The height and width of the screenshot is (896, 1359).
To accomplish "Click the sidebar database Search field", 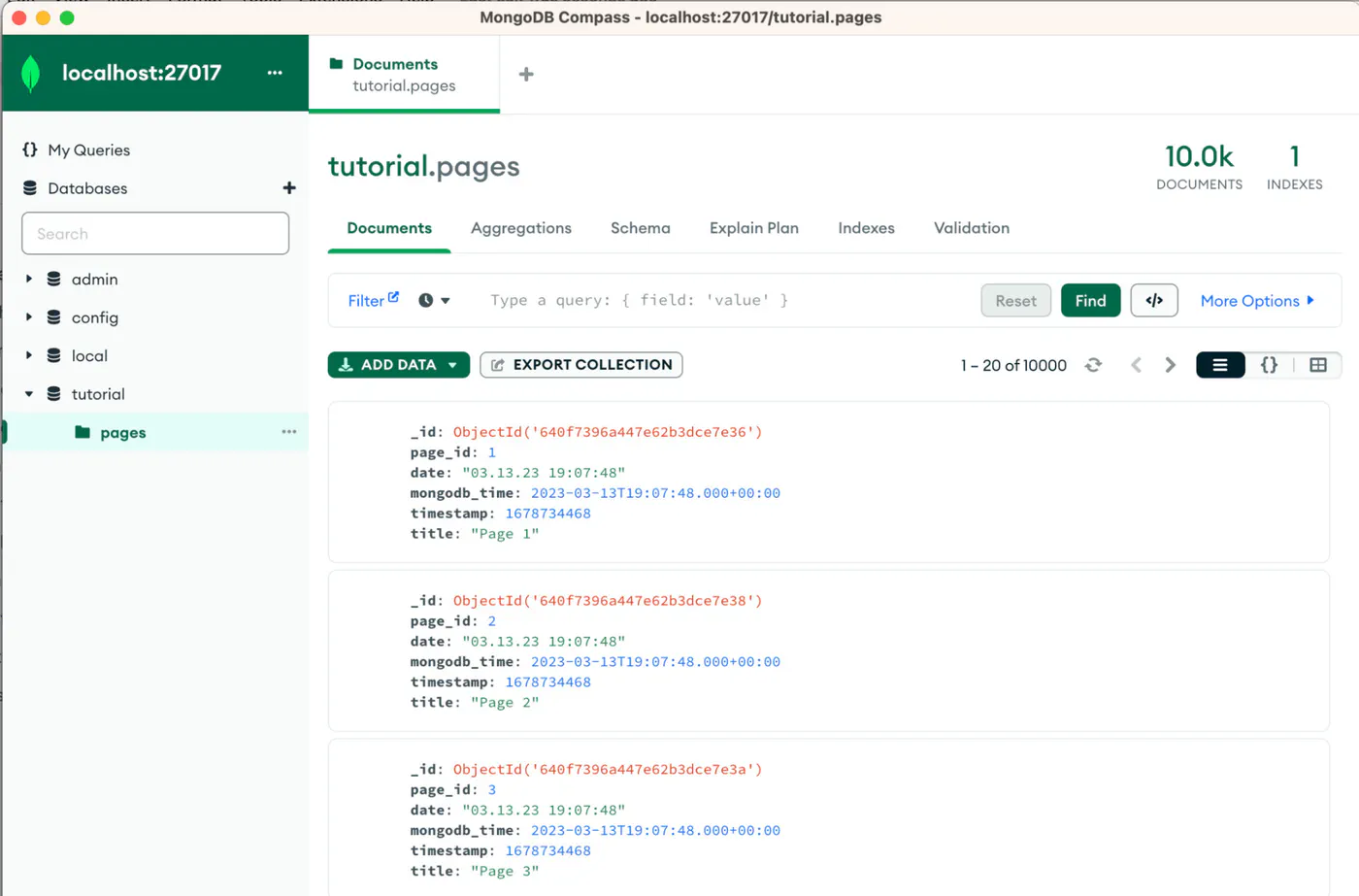I will point(155,234).
